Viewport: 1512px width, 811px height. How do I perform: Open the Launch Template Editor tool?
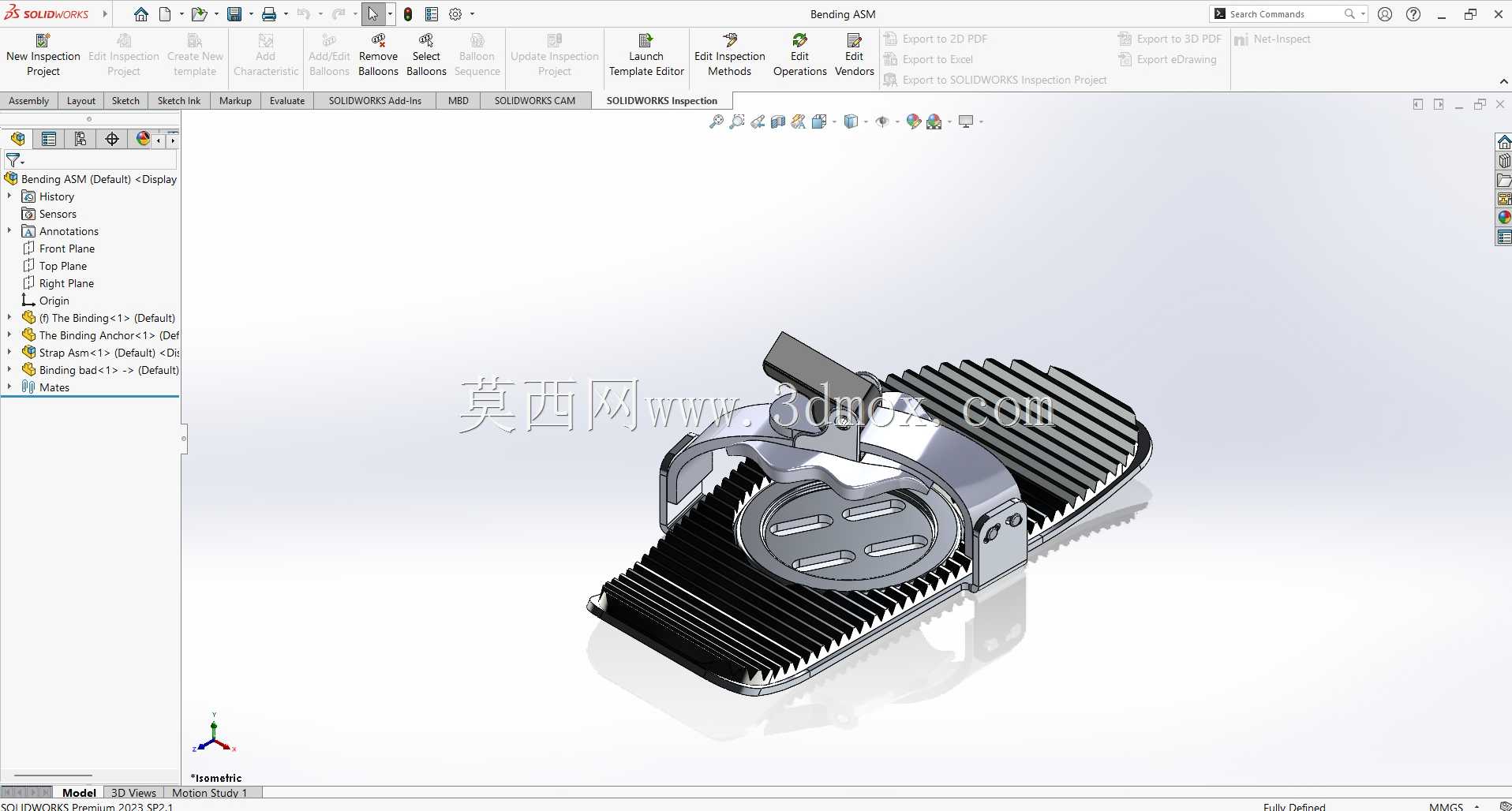click(646, 54)
